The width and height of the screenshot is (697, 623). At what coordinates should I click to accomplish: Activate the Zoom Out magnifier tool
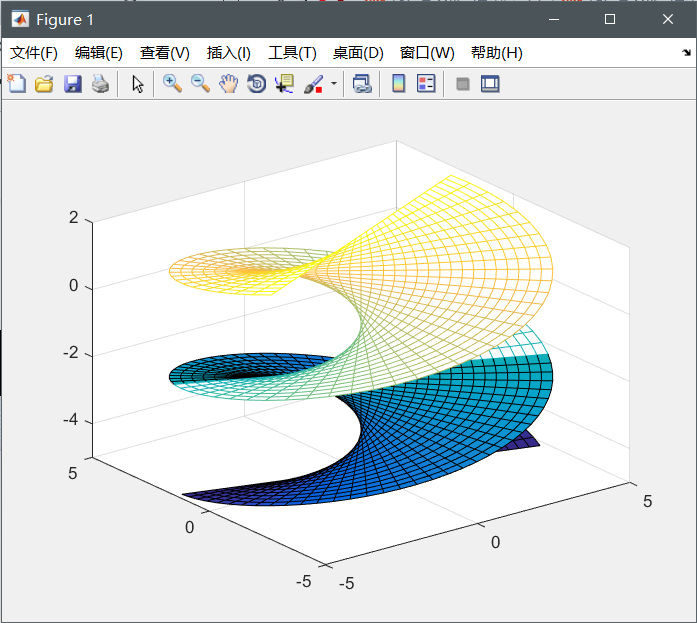tap(200, 84)
